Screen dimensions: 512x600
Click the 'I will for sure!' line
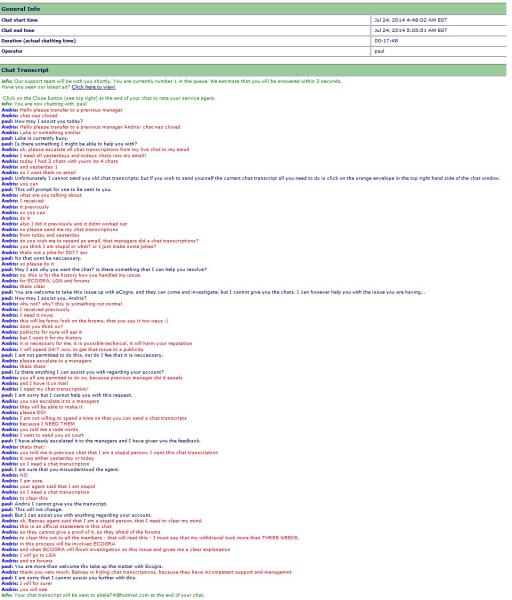pyautogui.click(x=27, y=584)
